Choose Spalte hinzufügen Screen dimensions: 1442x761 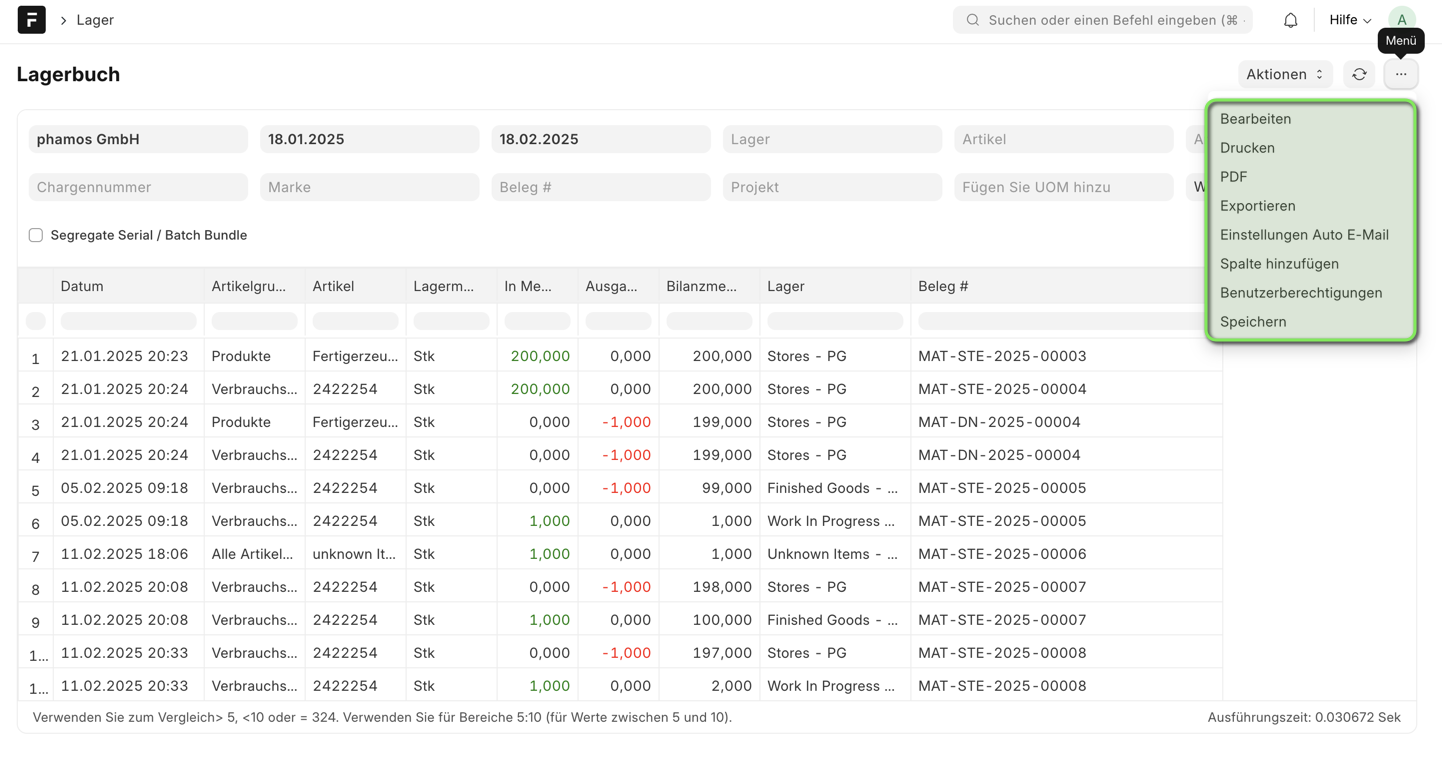(1311, 264)
